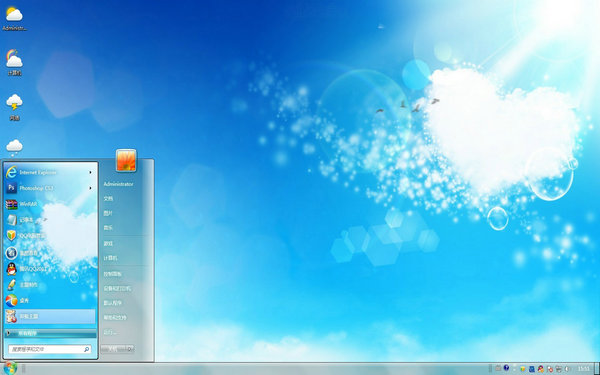Open Documents (文档) in the Start menu
Screen dimensions: 600x375
(x=108, y=199)
